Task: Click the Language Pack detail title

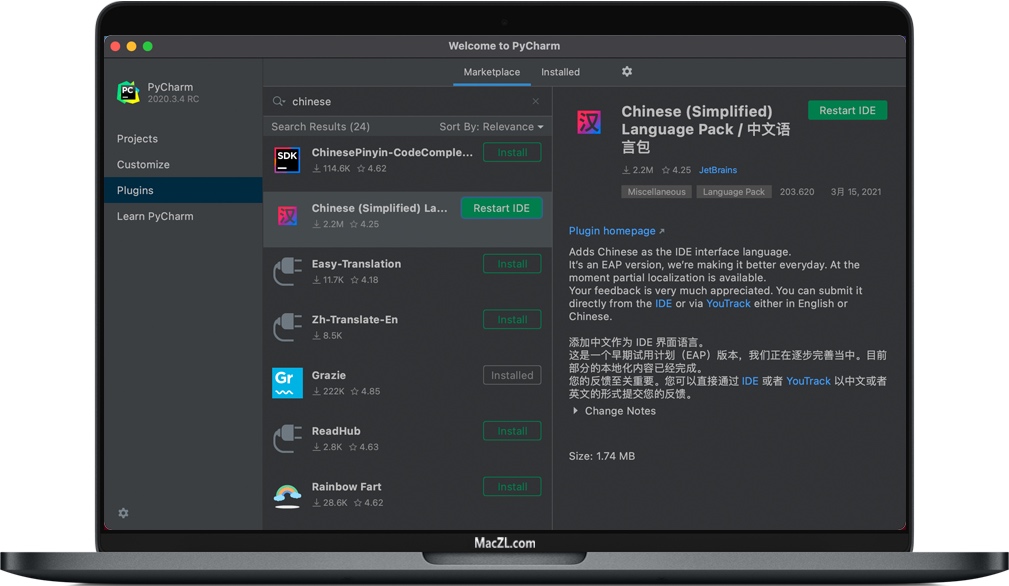Action: tap(706, 129)
